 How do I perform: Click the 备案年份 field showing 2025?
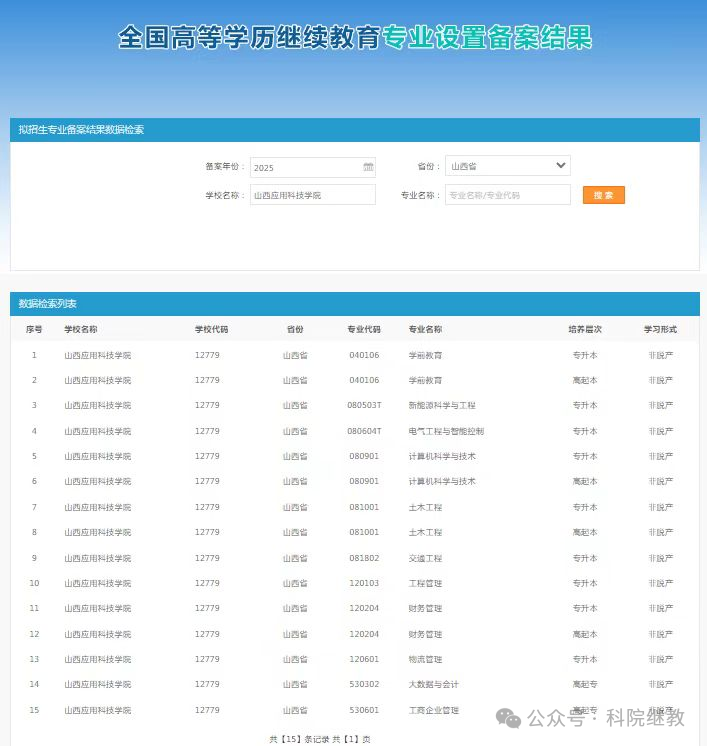(305, 167)
